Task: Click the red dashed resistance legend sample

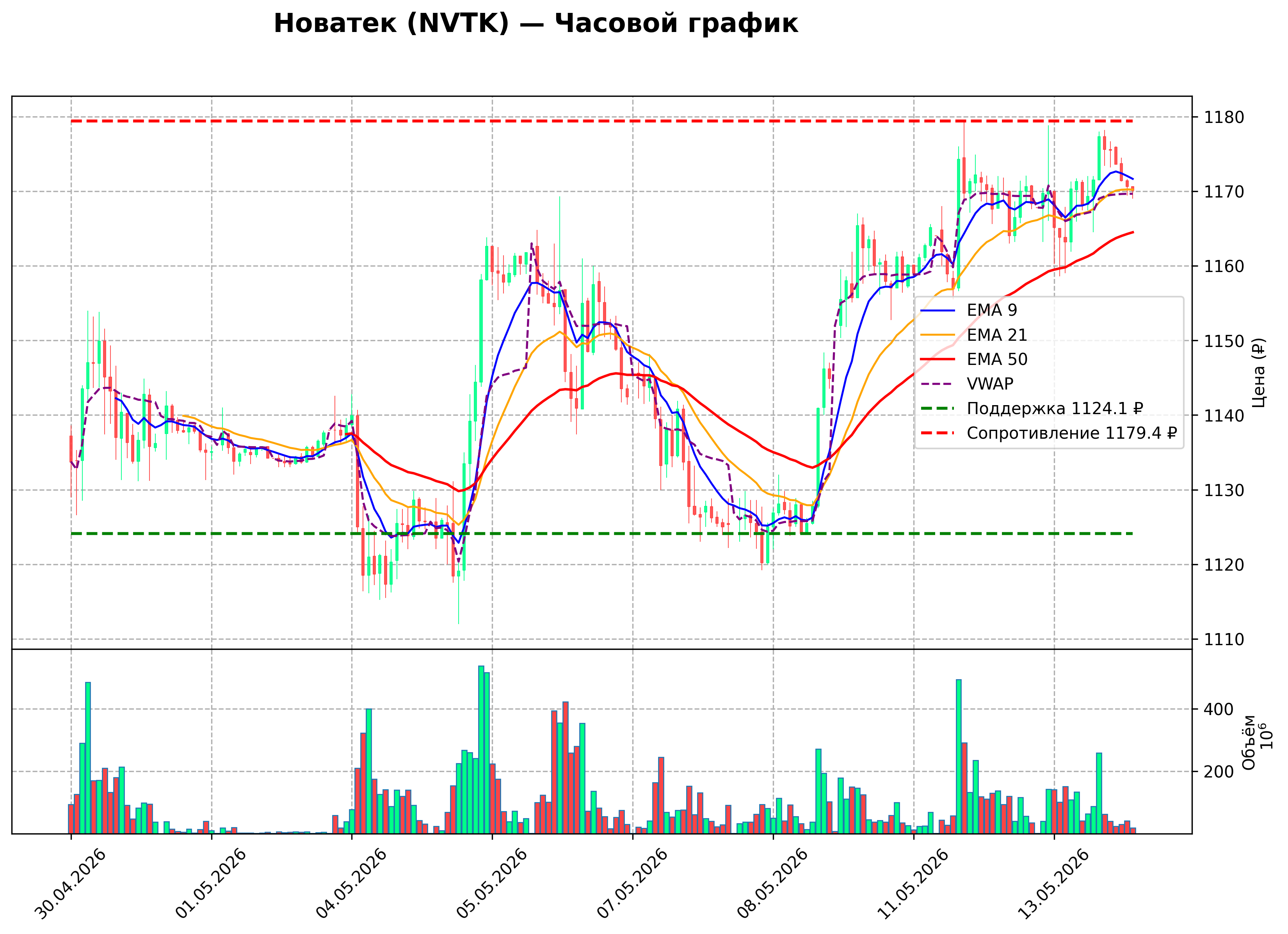Action: pyautogui.click(x=938, y=433)
